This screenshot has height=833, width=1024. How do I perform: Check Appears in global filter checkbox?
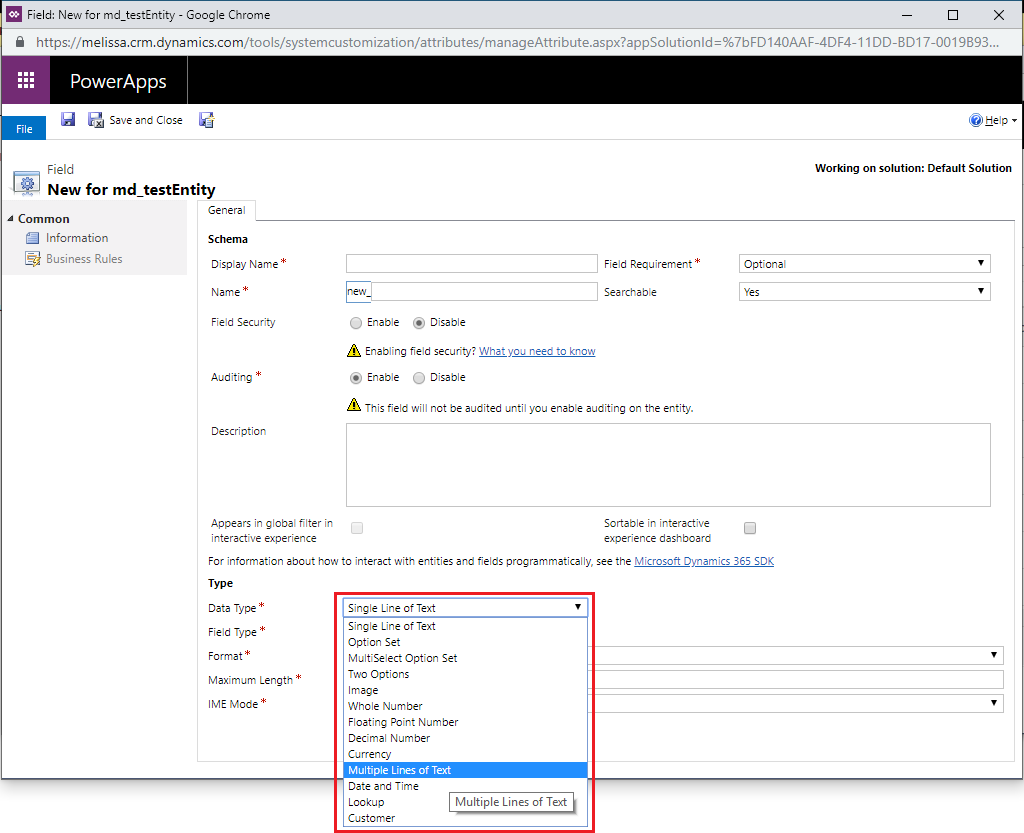(357, 528)
